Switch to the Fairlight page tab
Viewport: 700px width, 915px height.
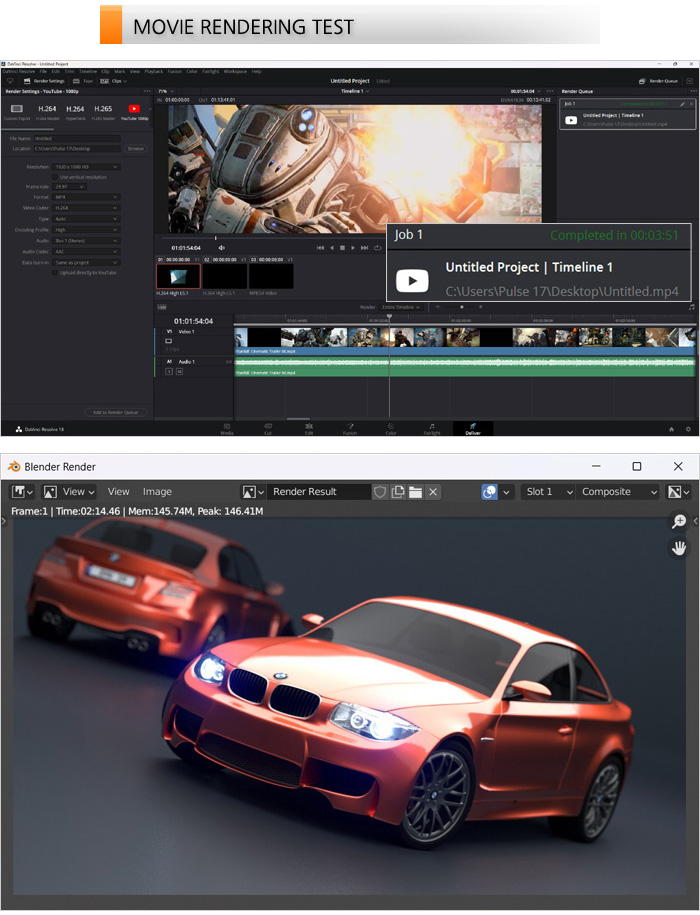point(432,428)
